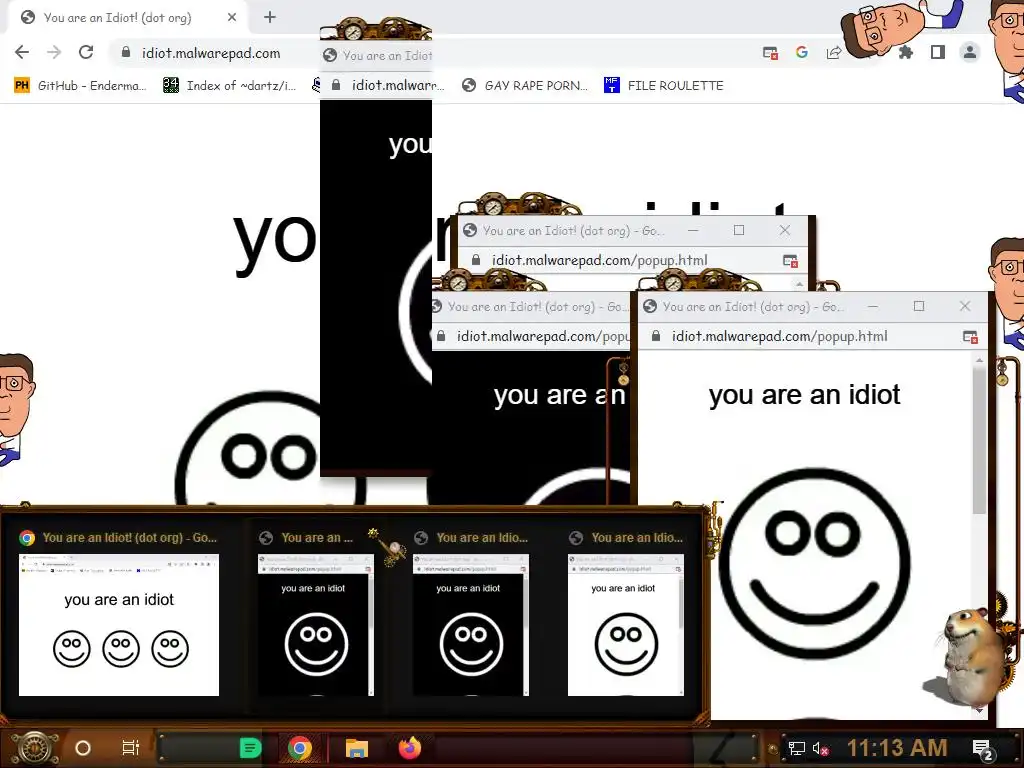Click the Google icon in the address bar

(x=802, y=52)
